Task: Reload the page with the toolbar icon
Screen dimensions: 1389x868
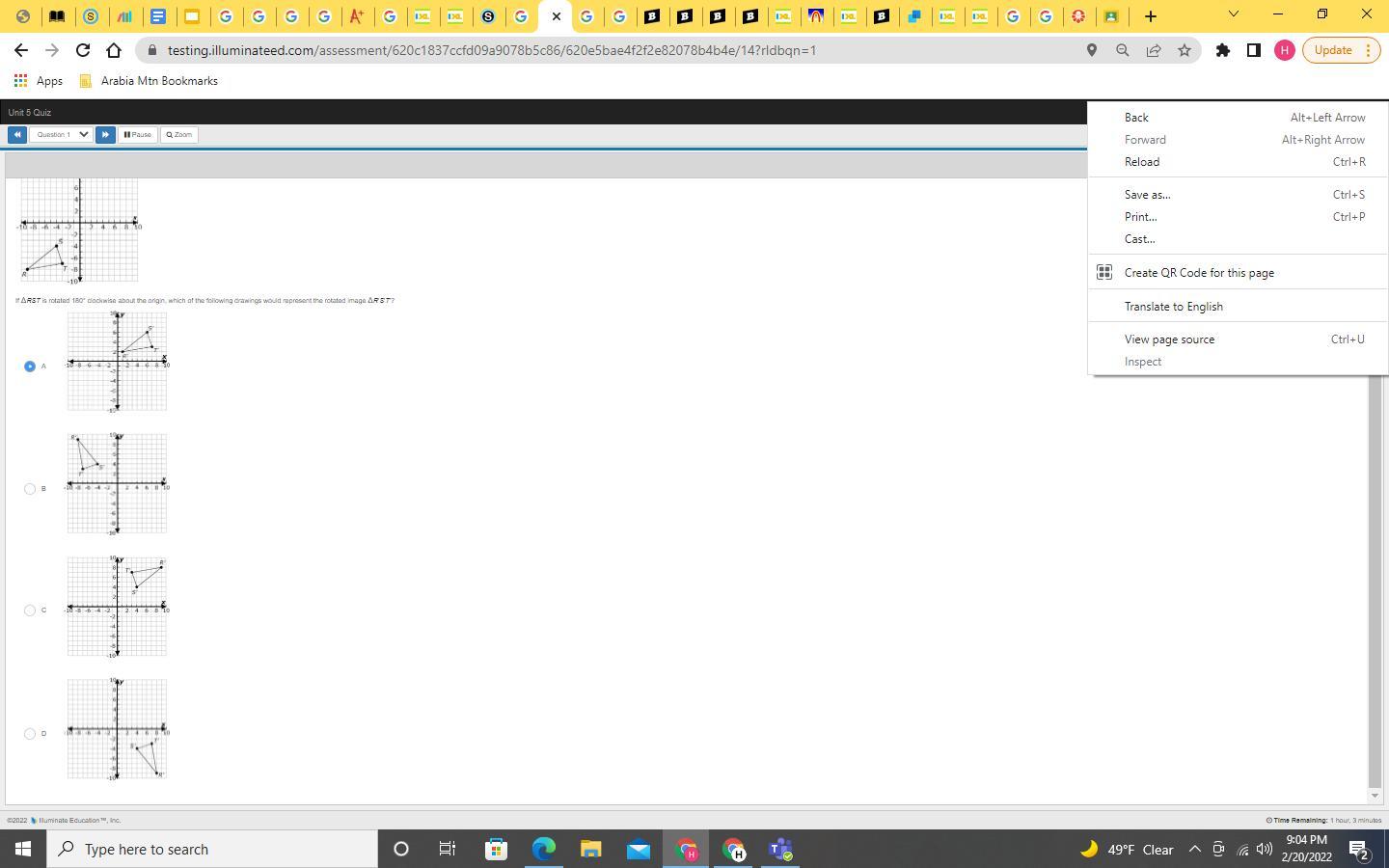Action: (x=83, y=50)
